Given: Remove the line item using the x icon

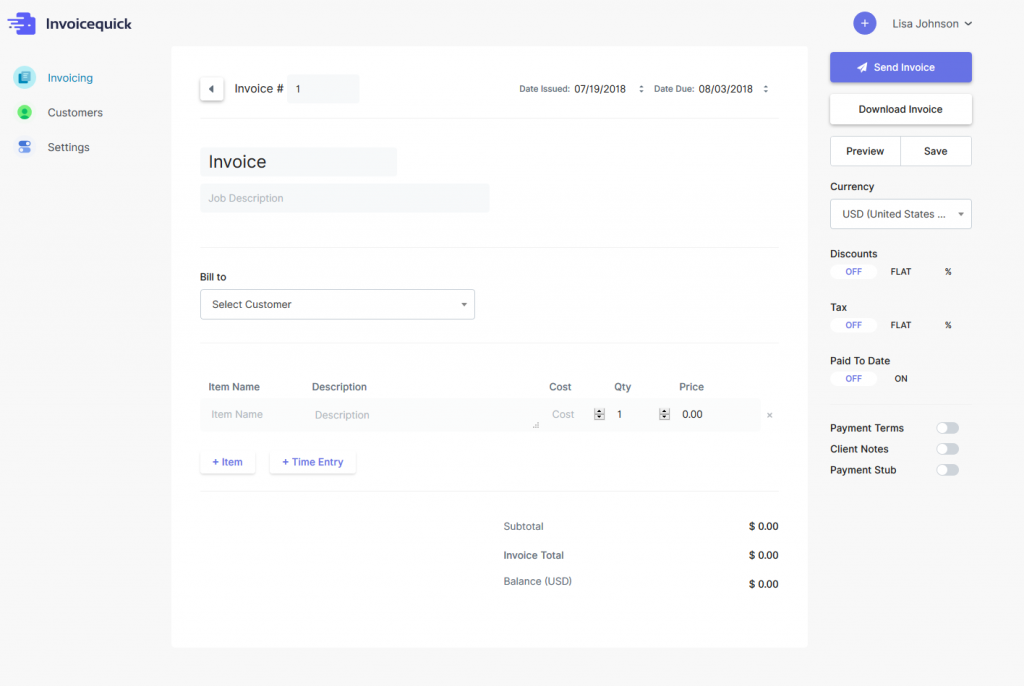Looking at the screenshot, I should click(x=770, y=414).
